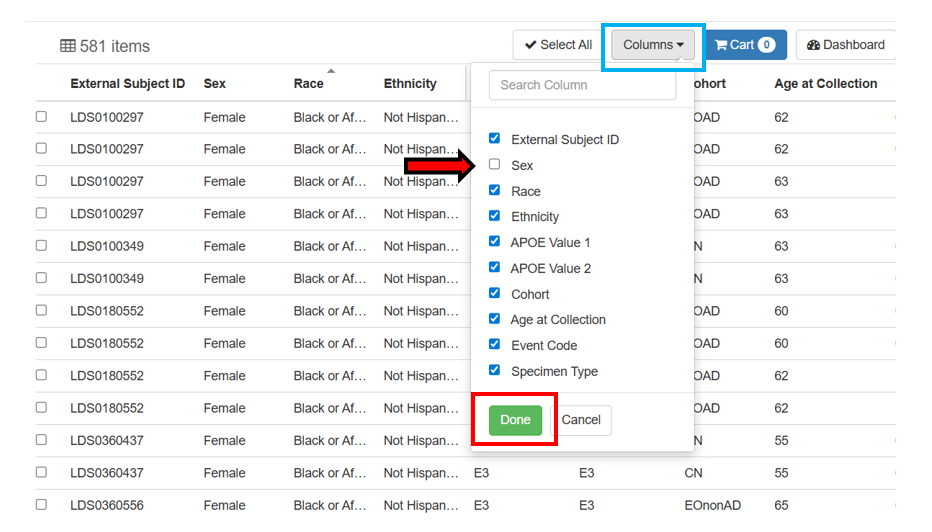This screenshot has height=532, width=932.
Task: Click the Search Column input field
Action: (582, 85)
